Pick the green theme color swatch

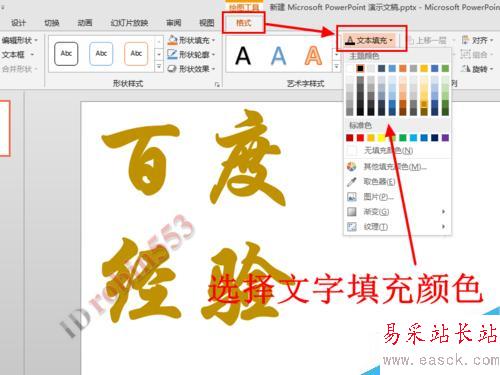click(445, 69)
